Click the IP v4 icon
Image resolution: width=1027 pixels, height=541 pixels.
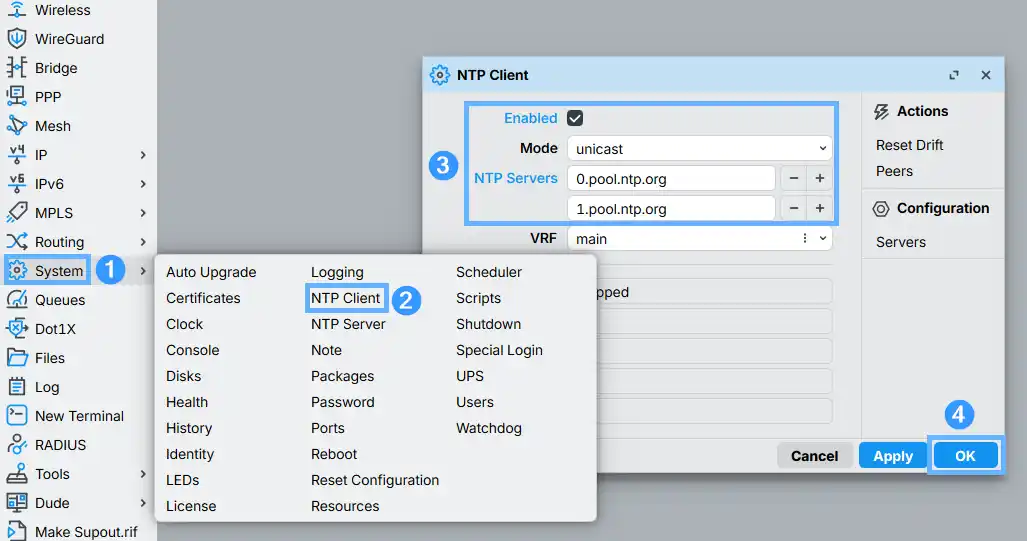tap(16, 155)
